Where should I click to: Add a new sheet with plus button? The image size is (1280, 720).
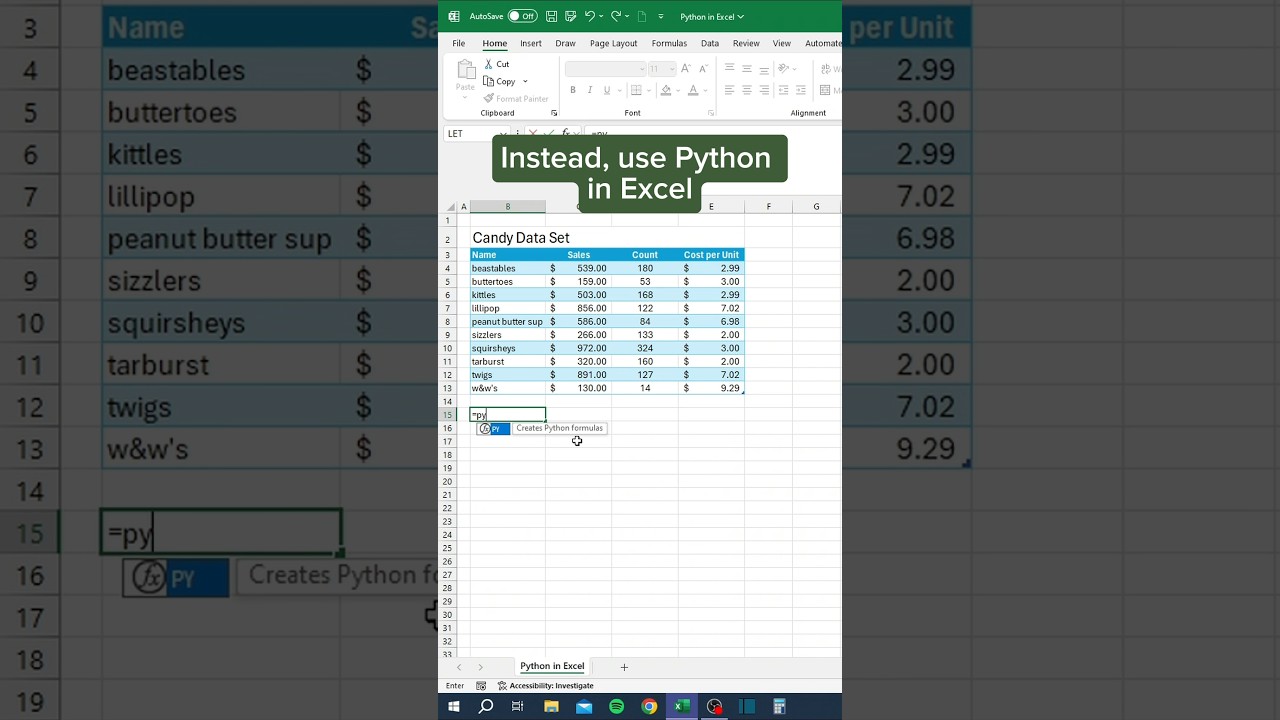(624, 667)
